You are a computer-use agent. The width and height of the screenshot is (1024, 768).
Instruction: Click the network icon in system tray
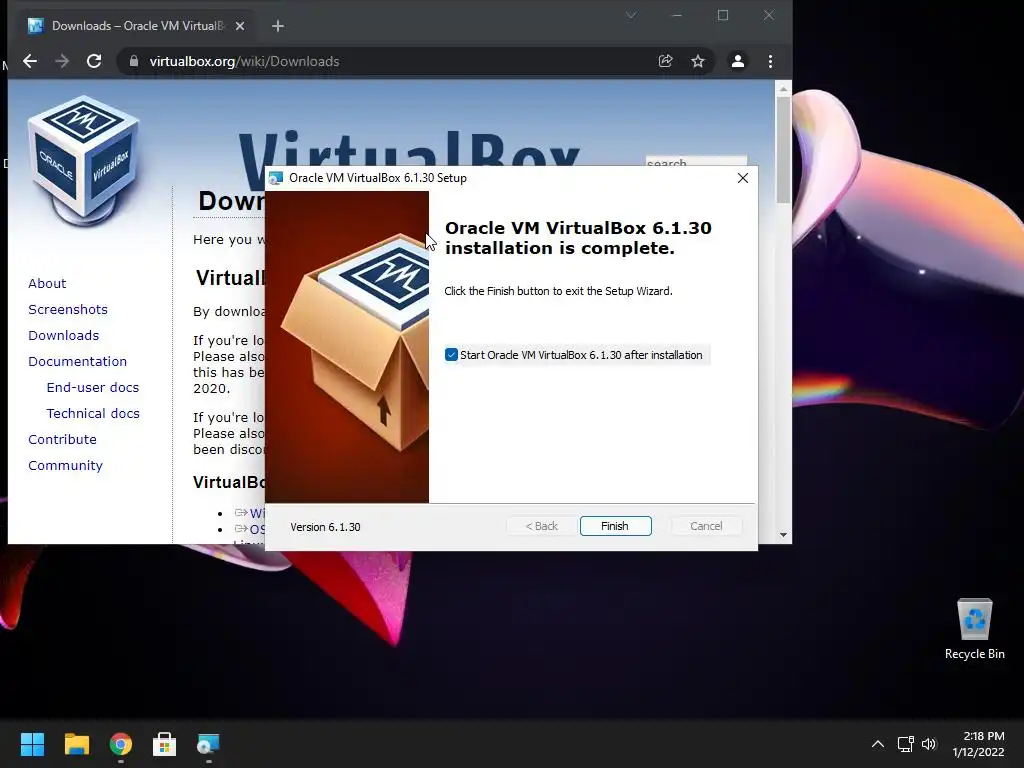[x=905, y=744]
